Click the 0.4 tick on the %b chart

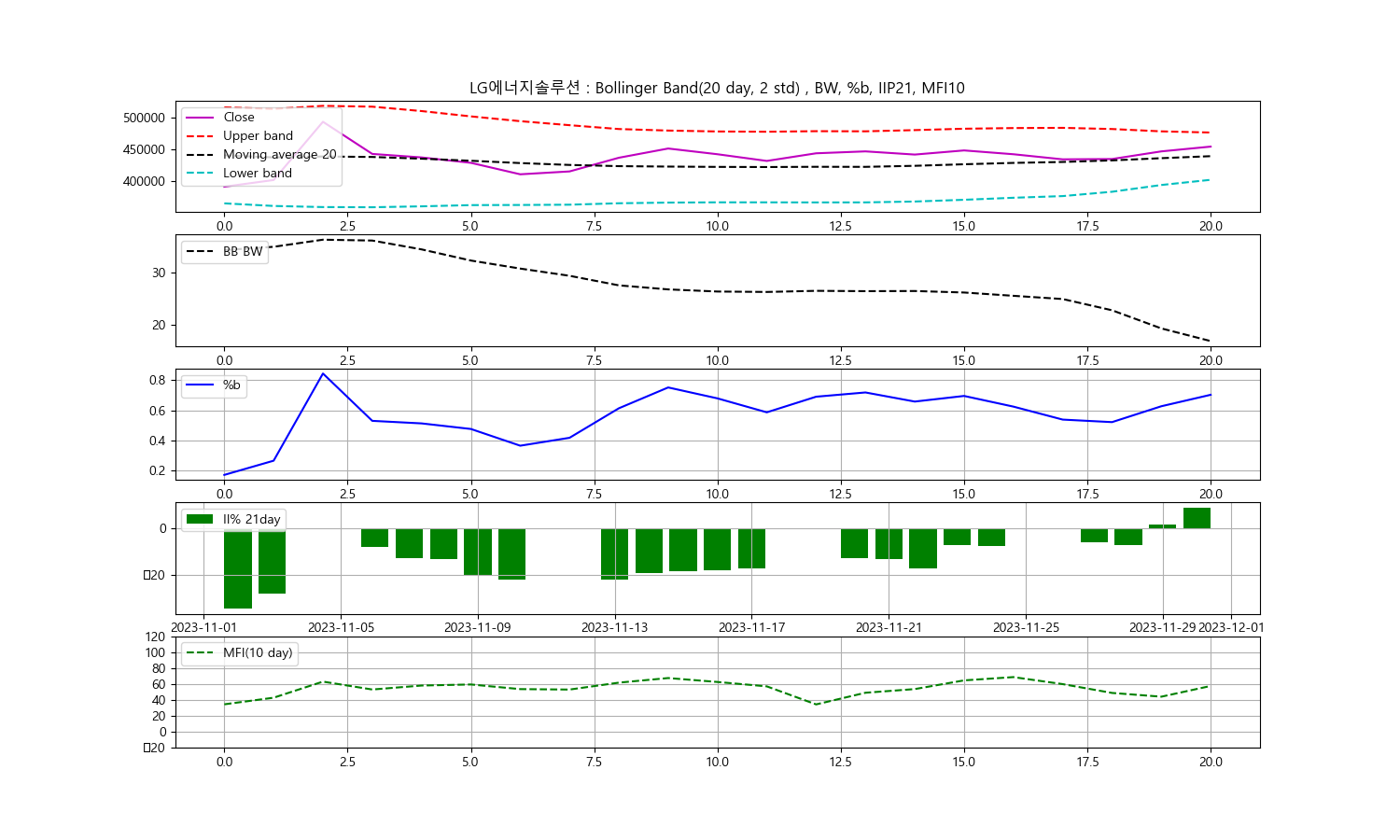click(157, 441)
